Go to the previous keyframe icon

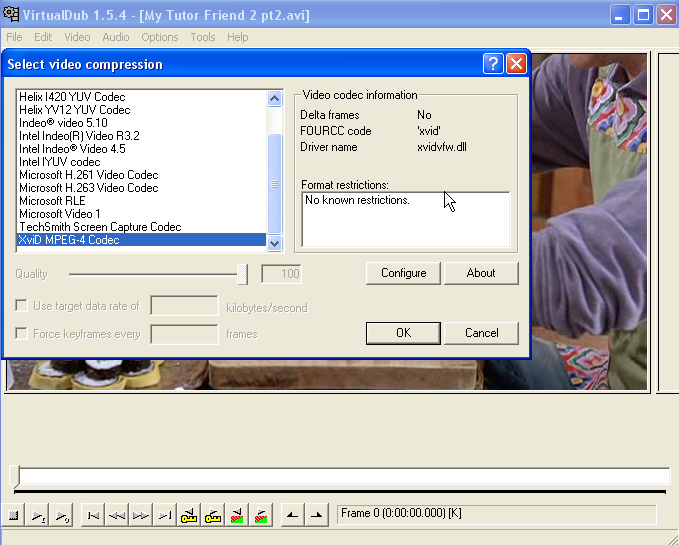click(189, 515)
